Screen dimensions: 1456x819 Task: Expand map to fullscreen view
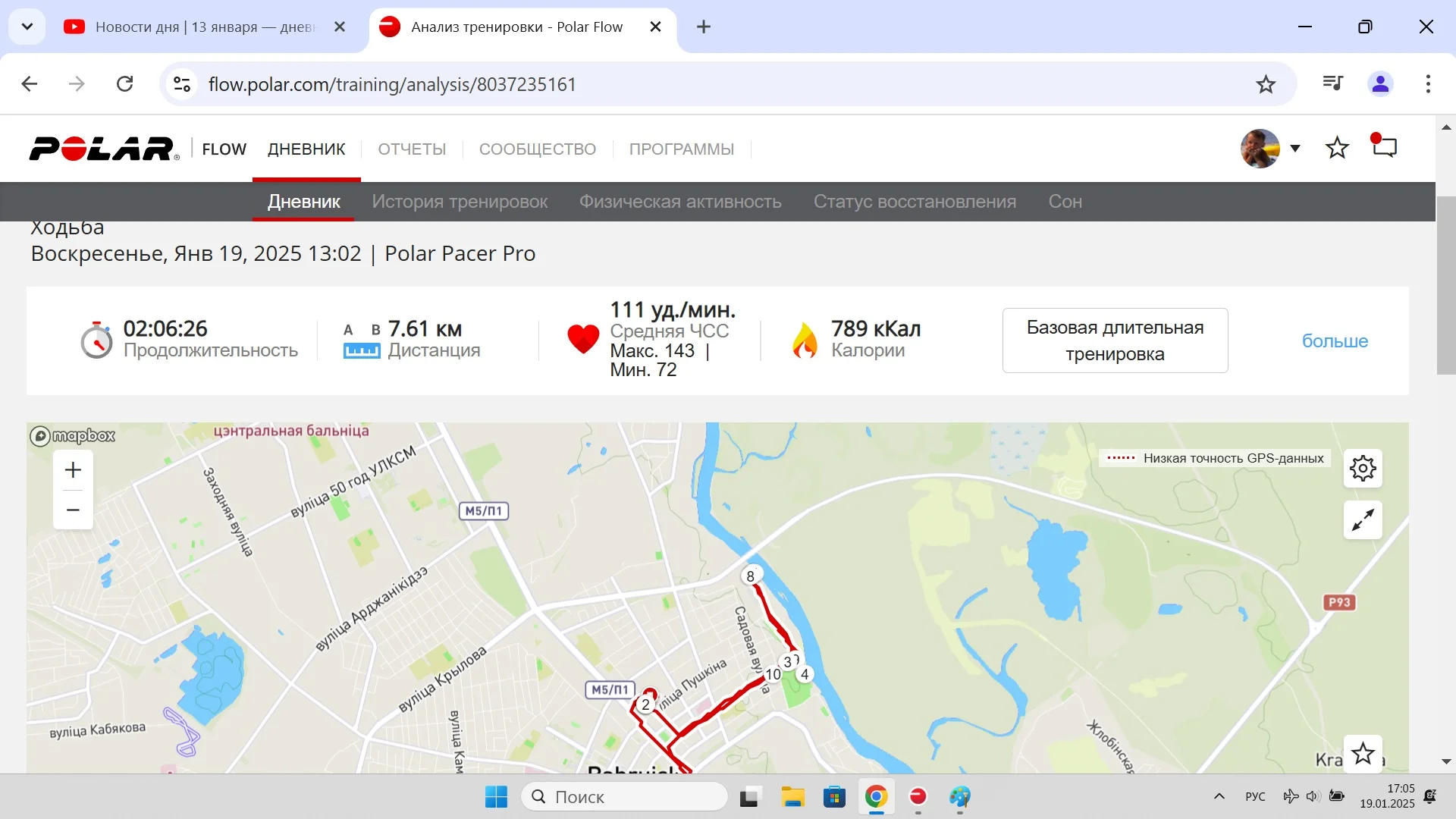[x=1363, y=520]
